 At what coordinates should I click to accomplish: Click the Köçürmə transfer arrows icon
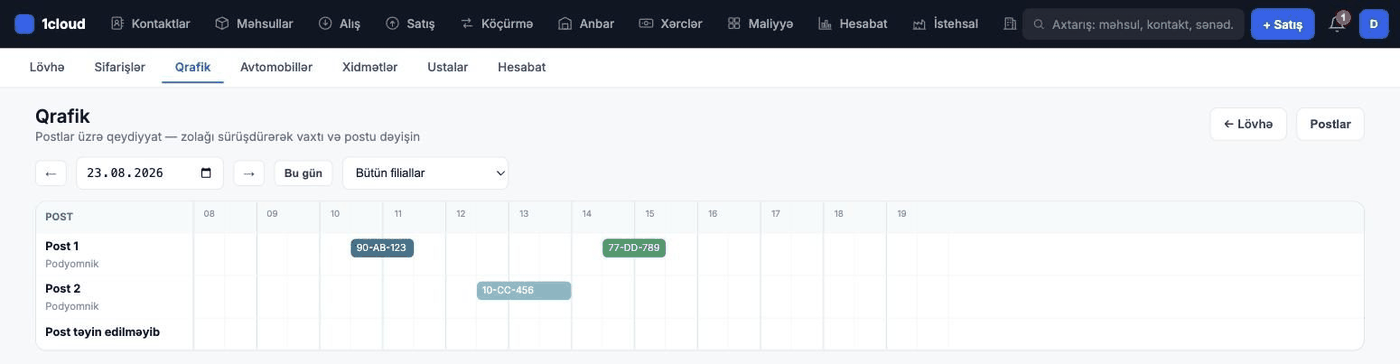coord(467,23)
